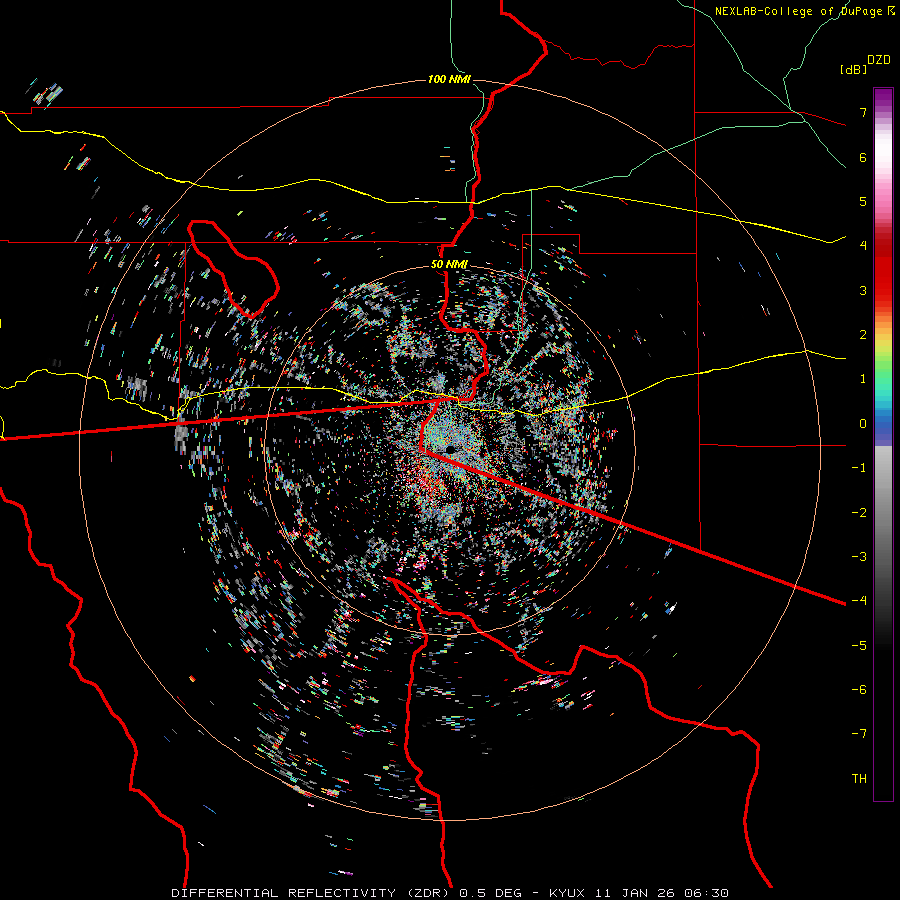Click the -2 dB scale tick label

(x=859, y=512)
